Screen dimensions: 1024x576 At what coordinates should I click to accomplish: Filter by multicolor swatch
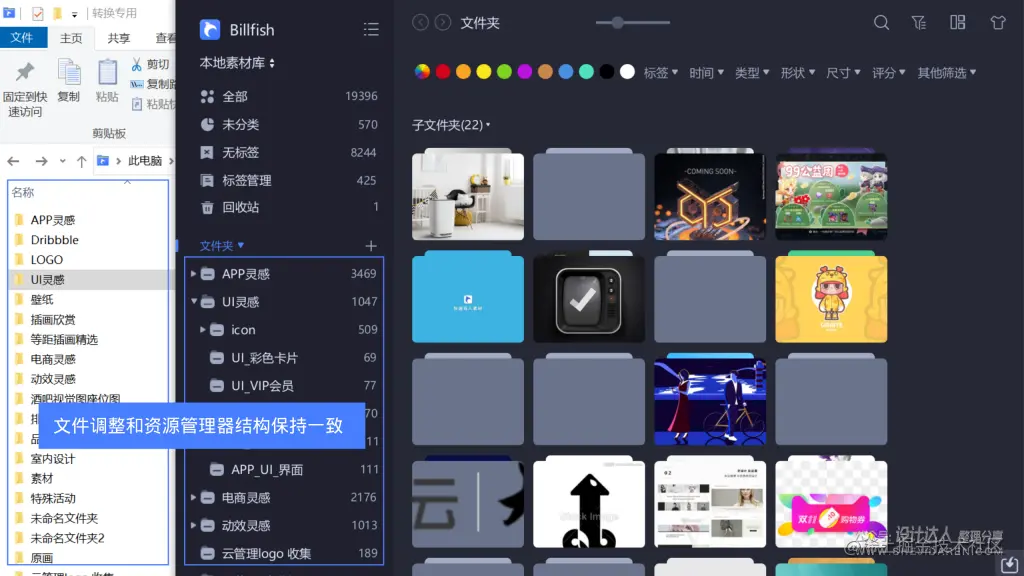423,72
